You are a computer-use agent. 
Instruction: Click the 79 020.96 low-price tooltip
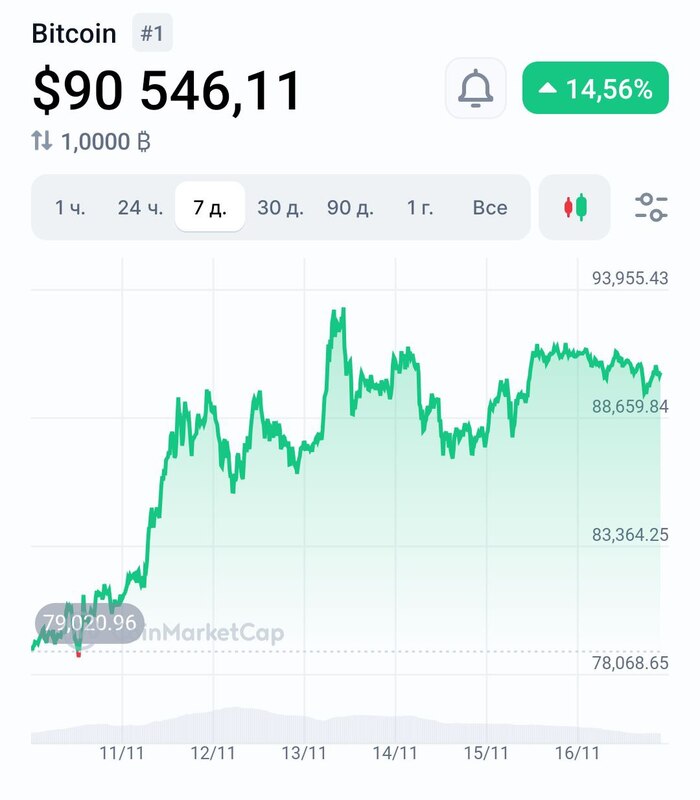(89, 623)
